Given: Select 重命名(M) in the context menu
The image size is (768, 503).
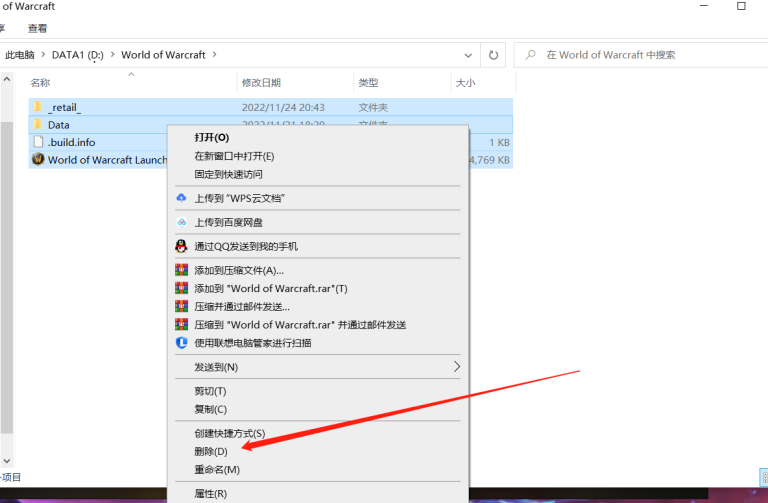Looking at the screenshot, I should [x=216, y=470].
